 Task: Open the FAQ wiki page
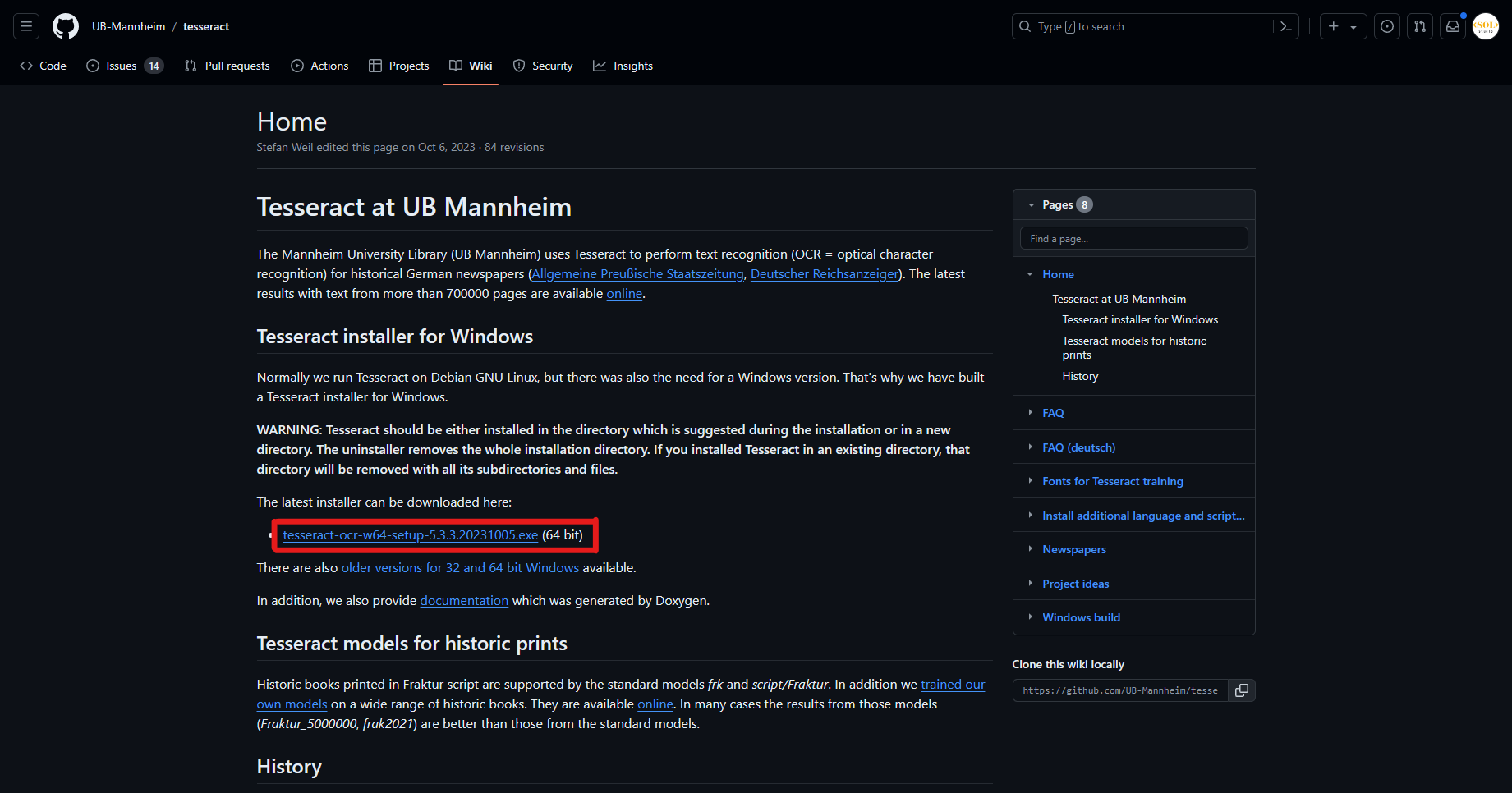[1053, 413]
